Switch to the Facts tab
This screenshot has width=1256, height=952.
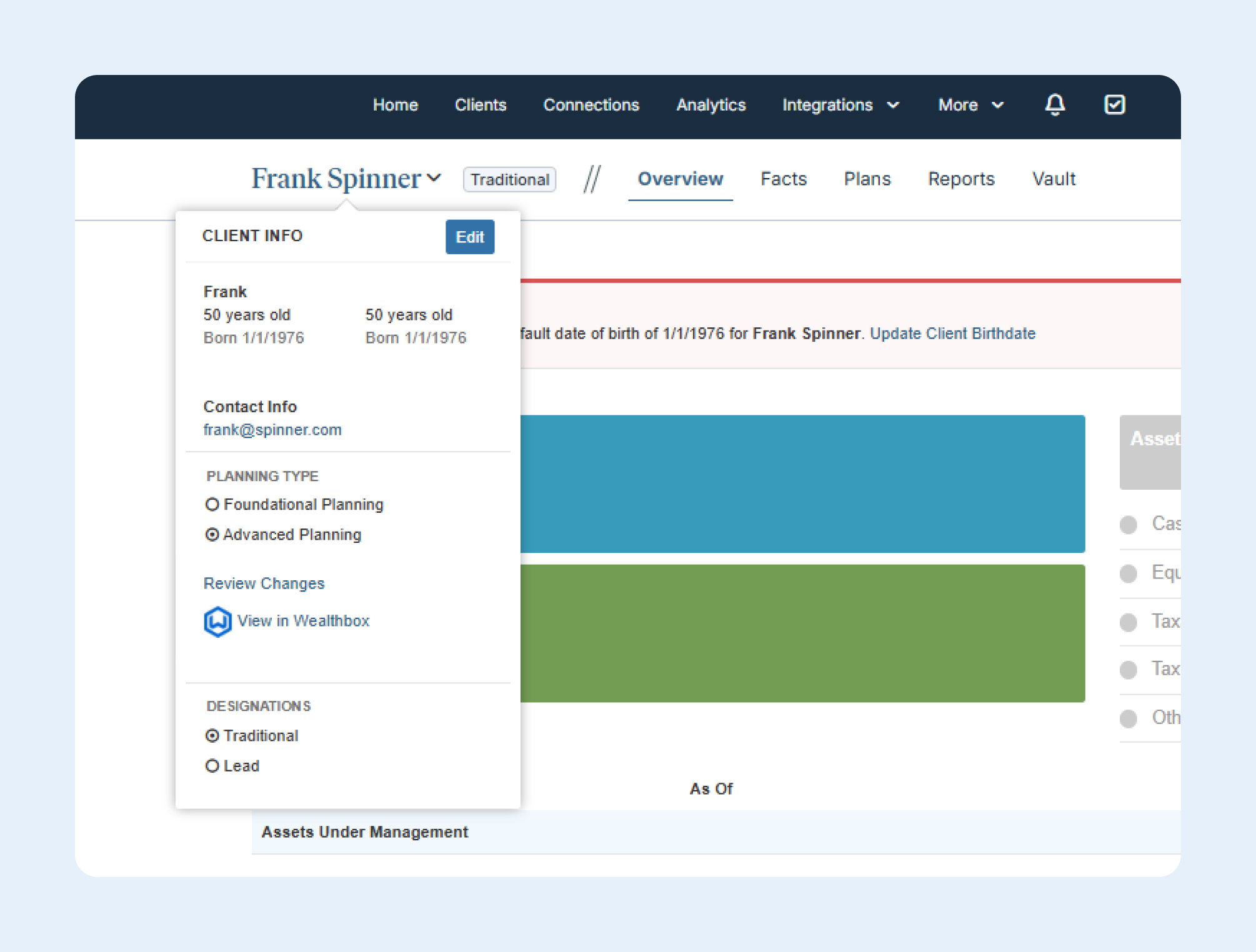click(783, 179)
